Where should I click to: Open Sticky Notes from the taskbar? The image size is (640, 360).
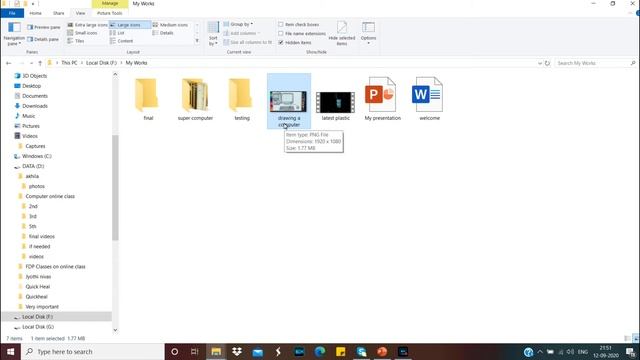point(340,351)
